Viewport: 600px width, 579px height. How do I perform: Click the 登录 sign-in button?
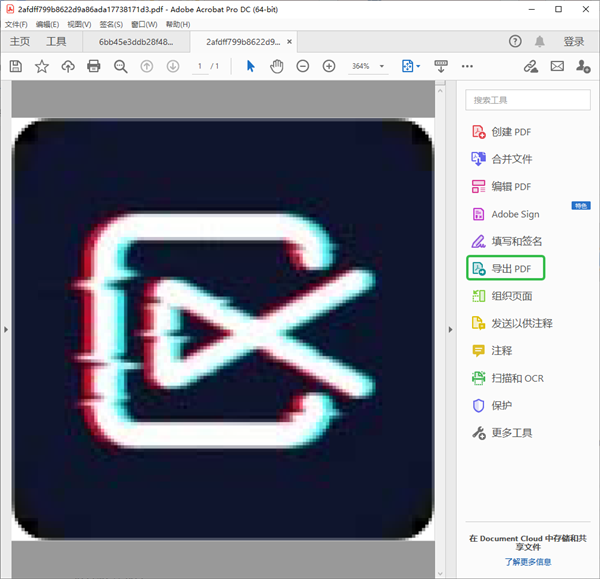click(x=574, y=41)
